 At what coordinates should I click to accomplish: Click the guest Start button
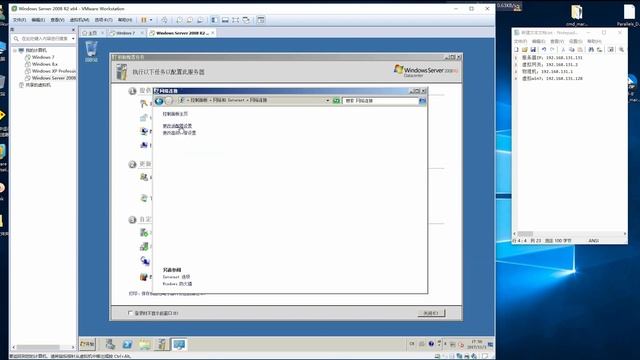pos(87,344)
